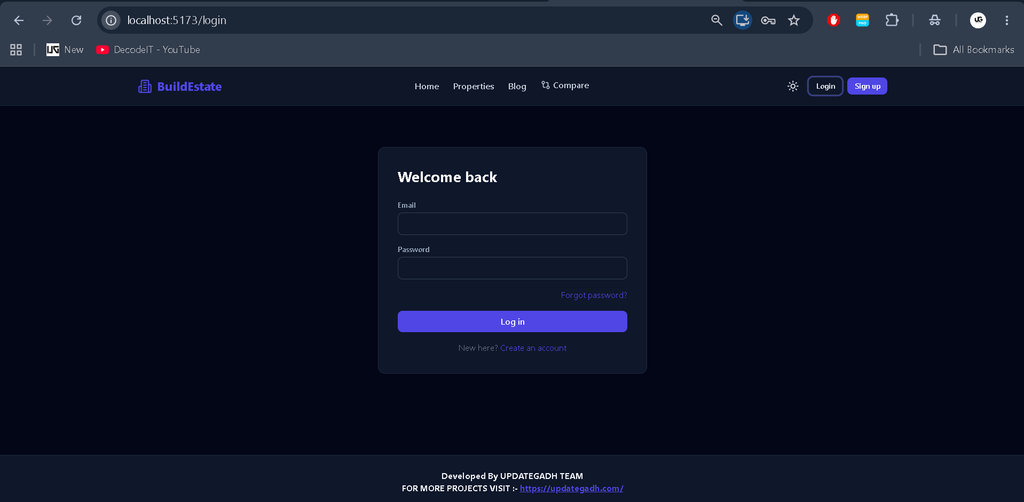1024x502 pixels.
Task: Bookmark this page with star icon
Action: click(x=793, y=20)
